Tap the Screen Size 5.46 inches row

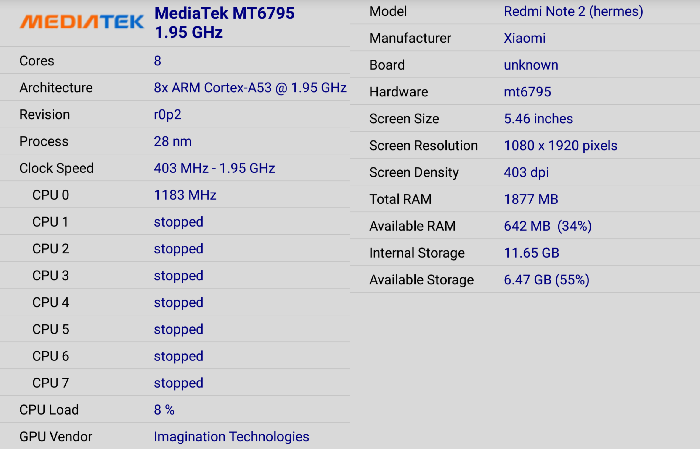click(x=525, y=118)
